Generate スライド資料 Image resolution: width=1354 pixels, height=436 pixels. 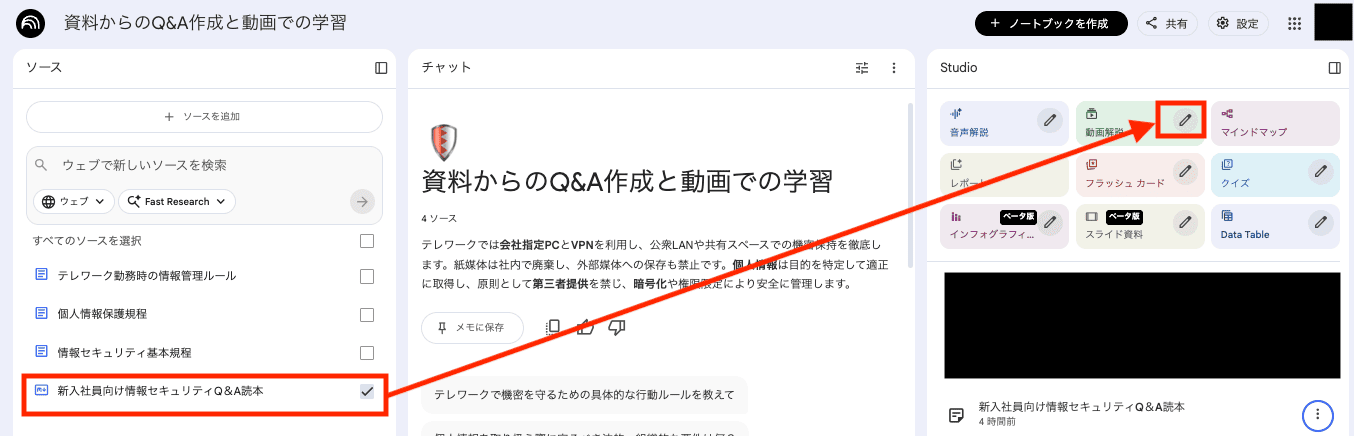click(x=1140, y=226)
